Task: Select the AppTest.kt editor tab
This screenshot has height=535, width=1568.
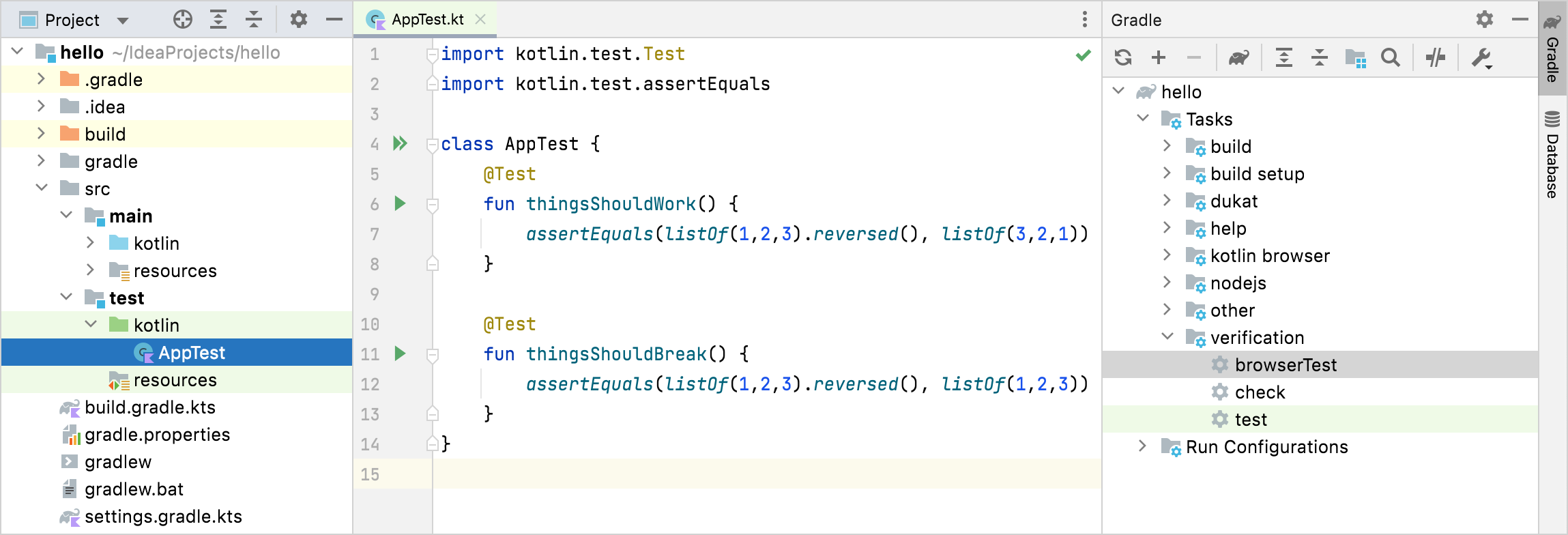Action: pos(426,19)
